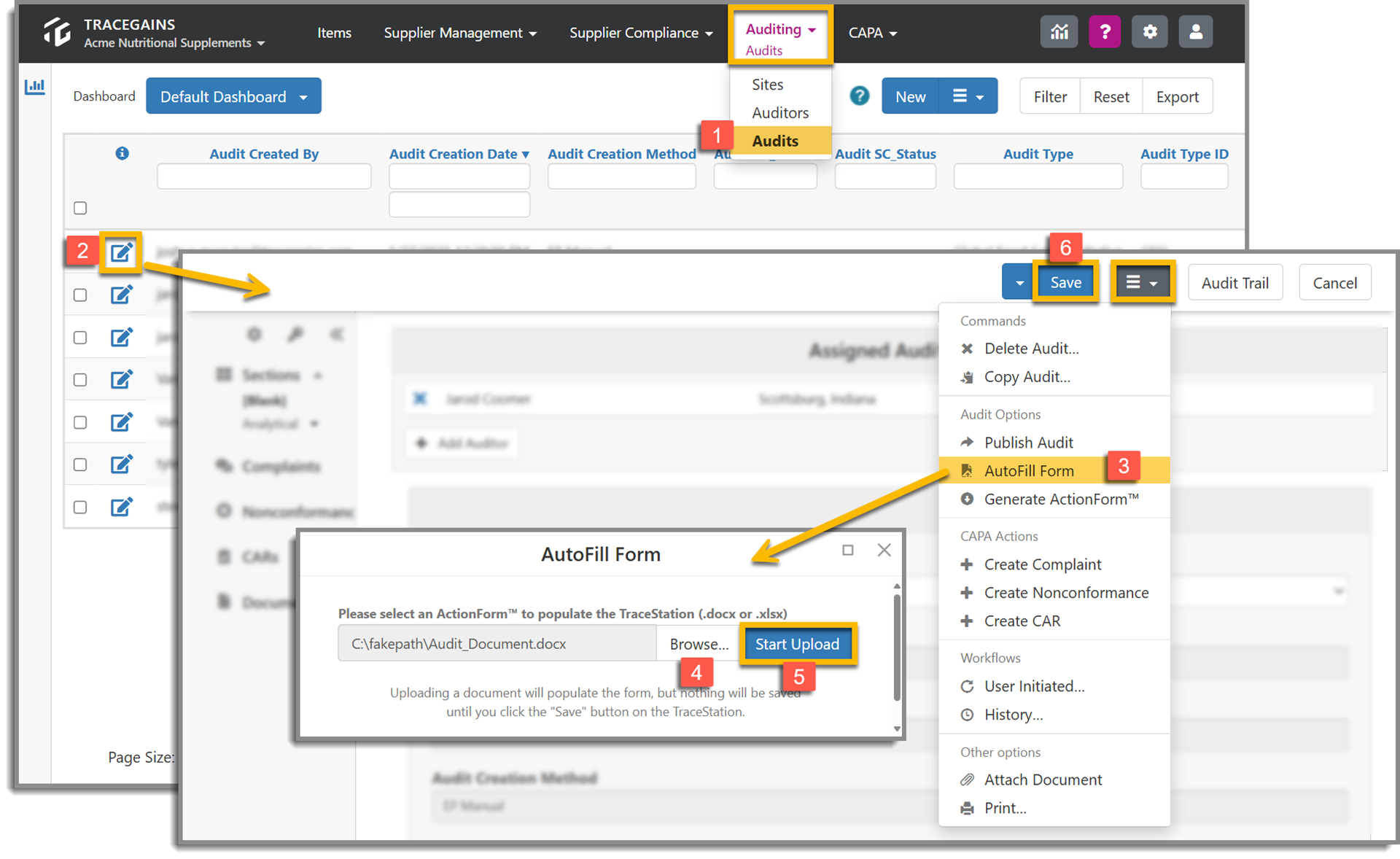This screenshot has height=859, width=1400.
Task: Click the help question mark icon
Action: (x=1105, y=31)
